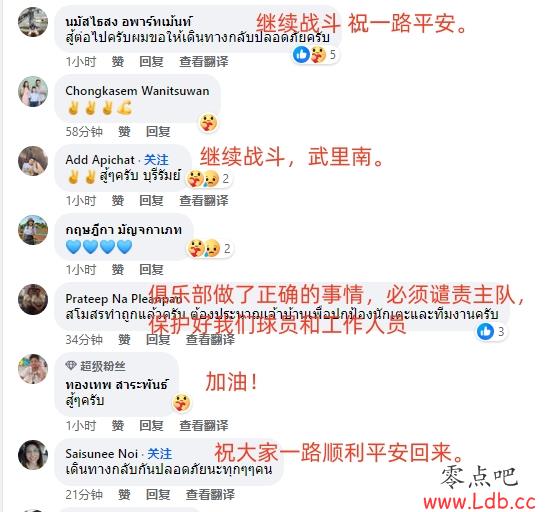Open Saisunee Noi's profile picture

click(x=33, y=455)
